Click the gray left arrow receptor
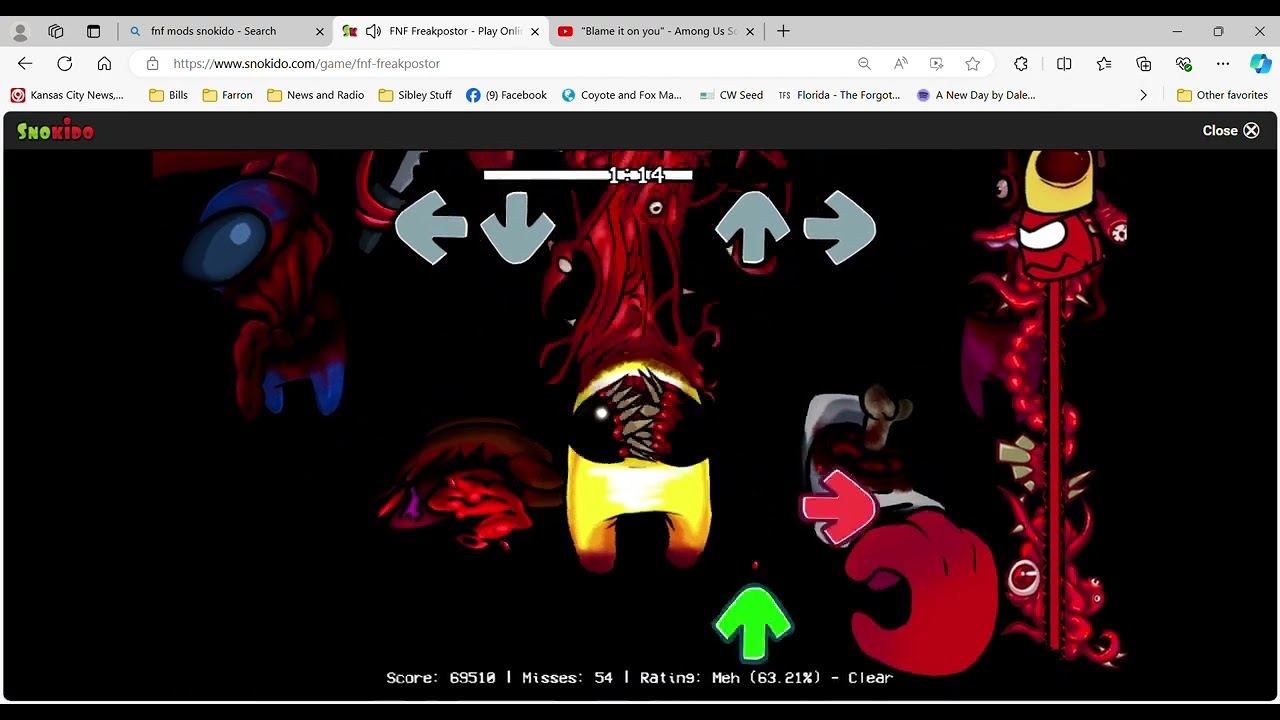The width and height of the screenshot is (1280, 720). click(431, 228)
